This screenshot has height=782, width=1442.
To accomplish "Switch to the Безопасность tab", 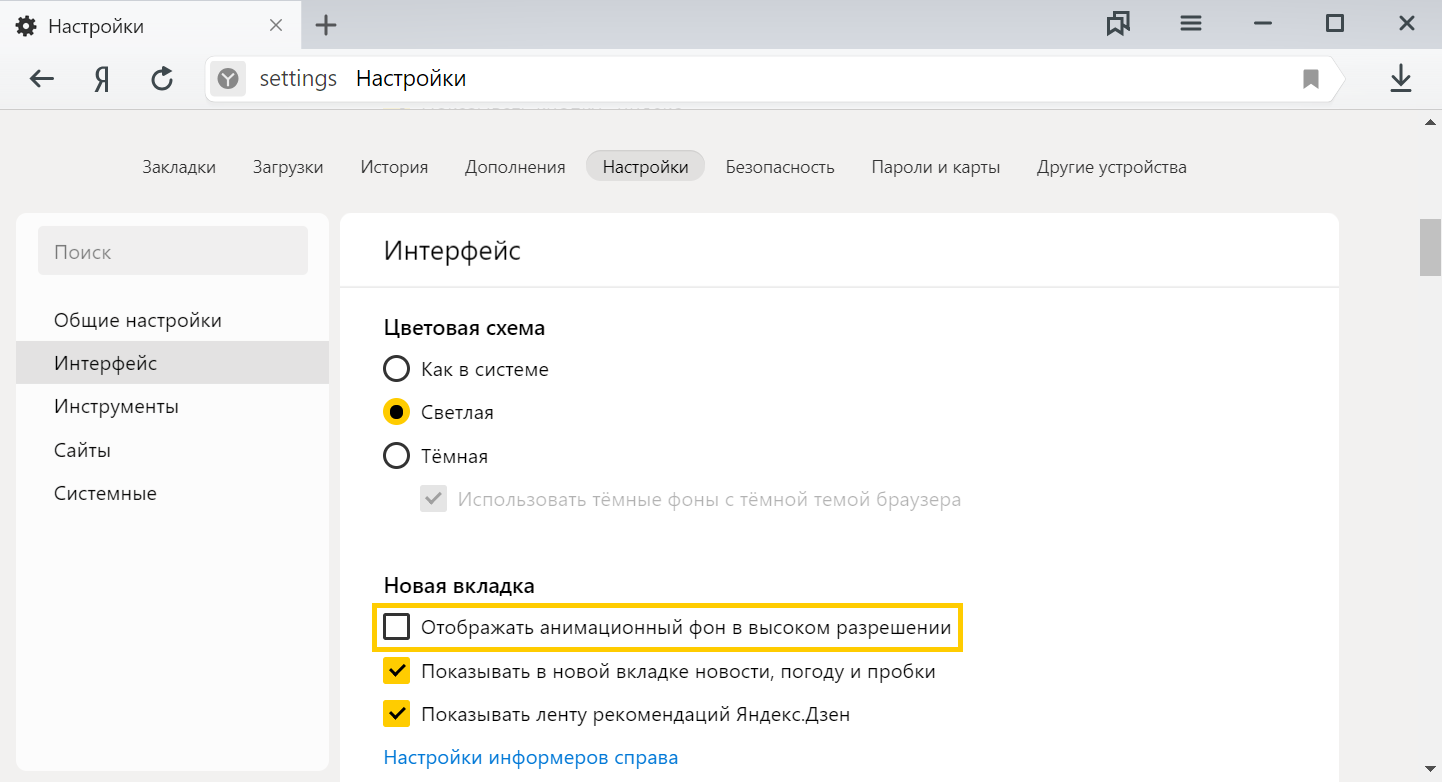I will (x=779, y=167).
